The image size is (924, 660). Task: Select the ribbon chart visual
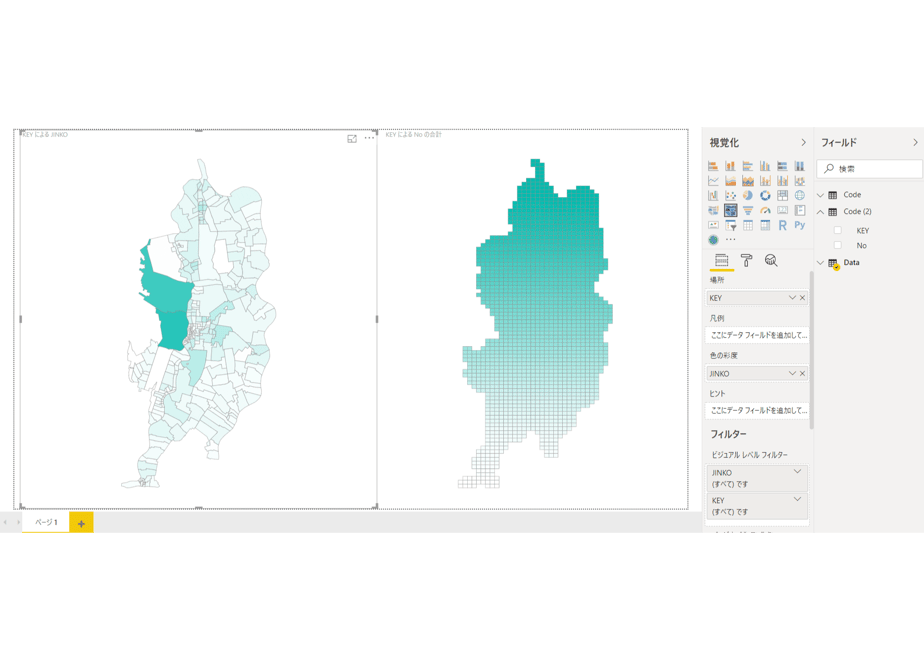(800, 180)
